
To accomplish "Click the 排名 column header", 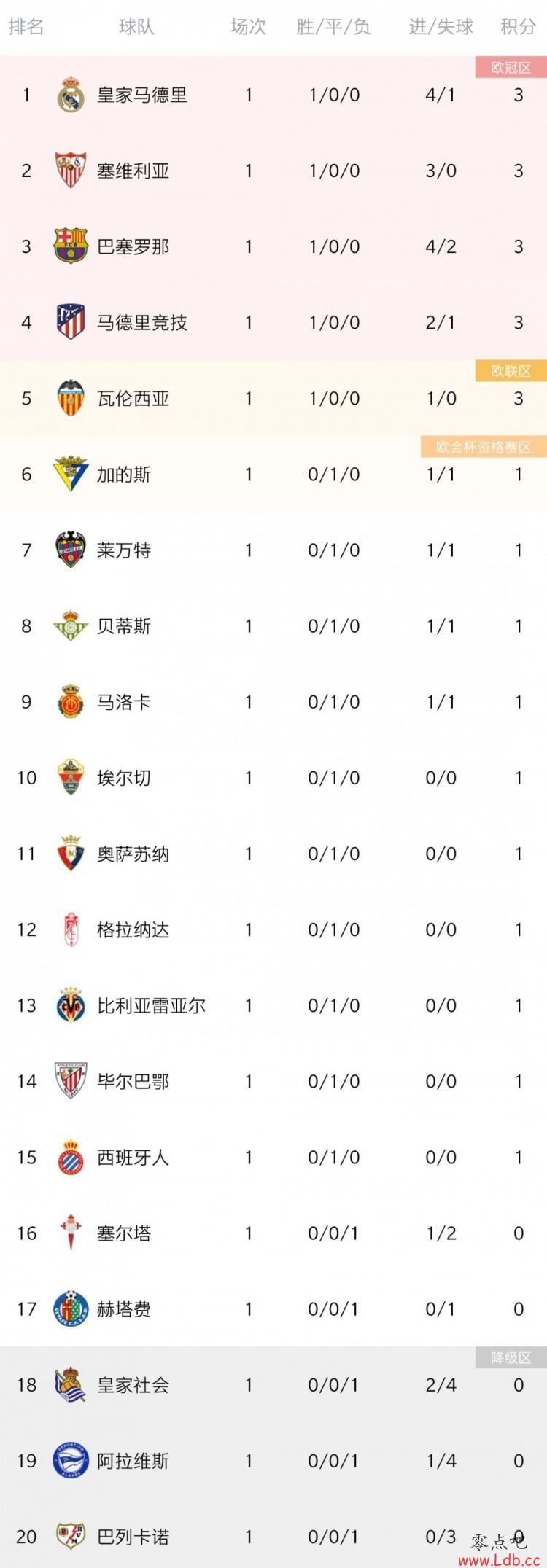I will pyautogui.click(x=26, y=28).
